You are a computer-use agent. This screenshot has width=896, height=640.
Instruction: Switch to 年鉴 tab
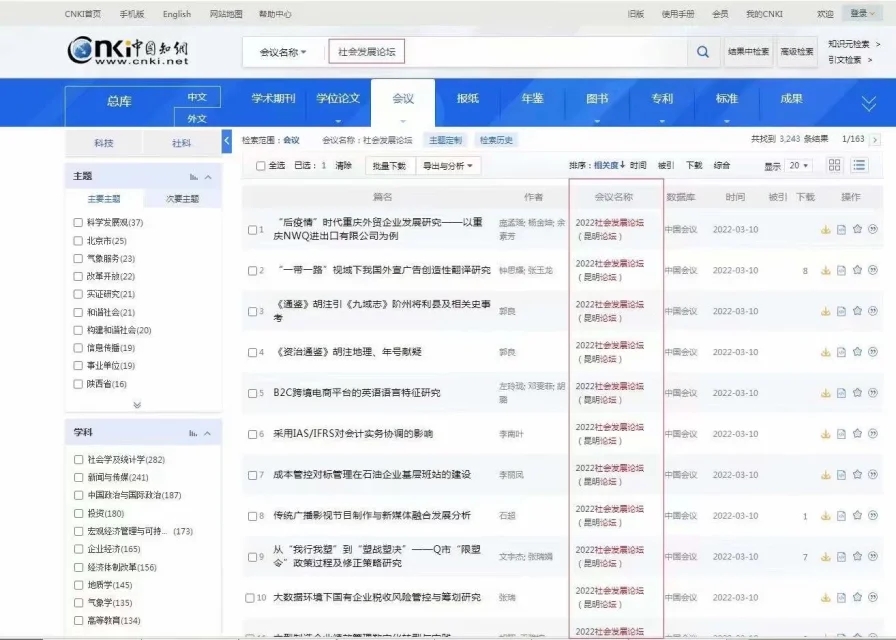pyautogui.click(x=532, y=98)
